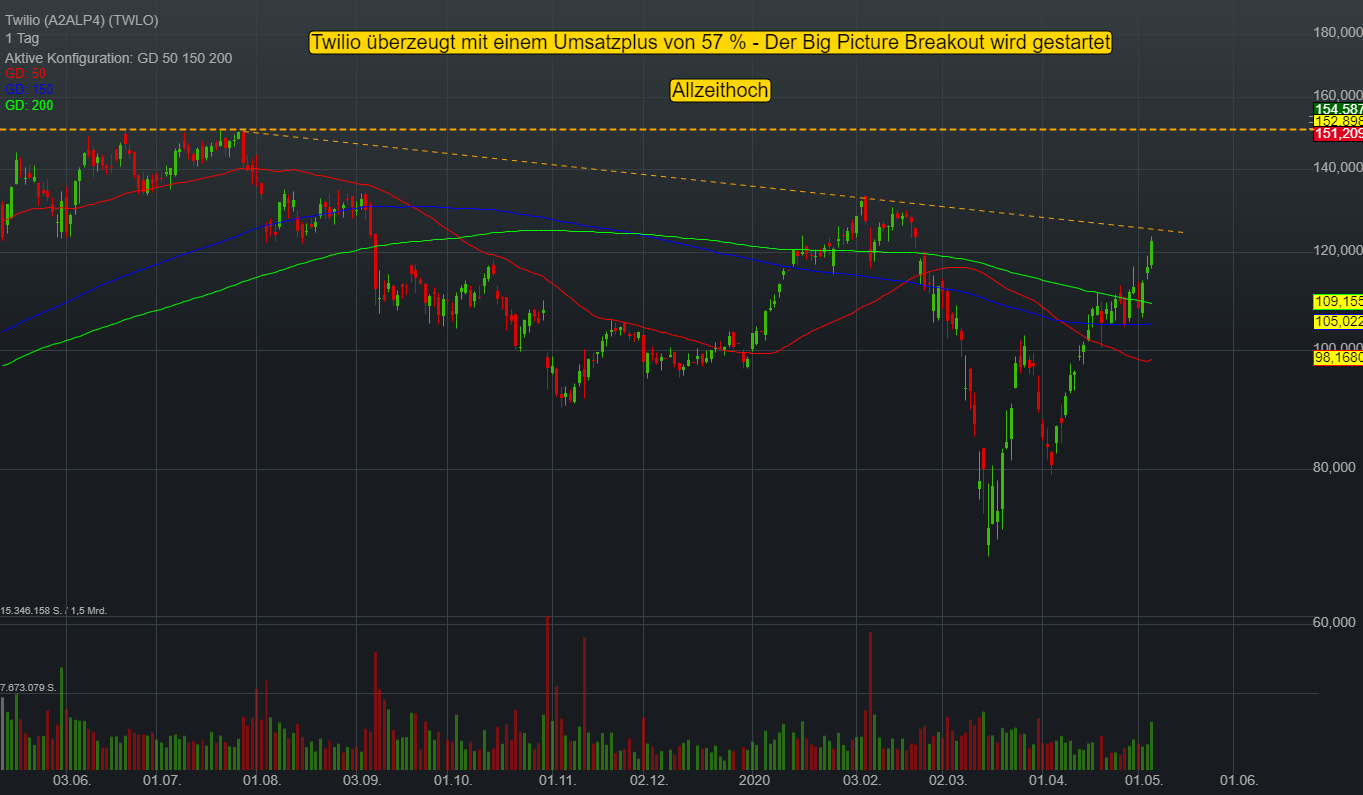The height and width of the screenshot is (795, 1363).
Task: Click 'Aktive Konfiguration: GD 50 150 200' label
Action: pos(119,58)
